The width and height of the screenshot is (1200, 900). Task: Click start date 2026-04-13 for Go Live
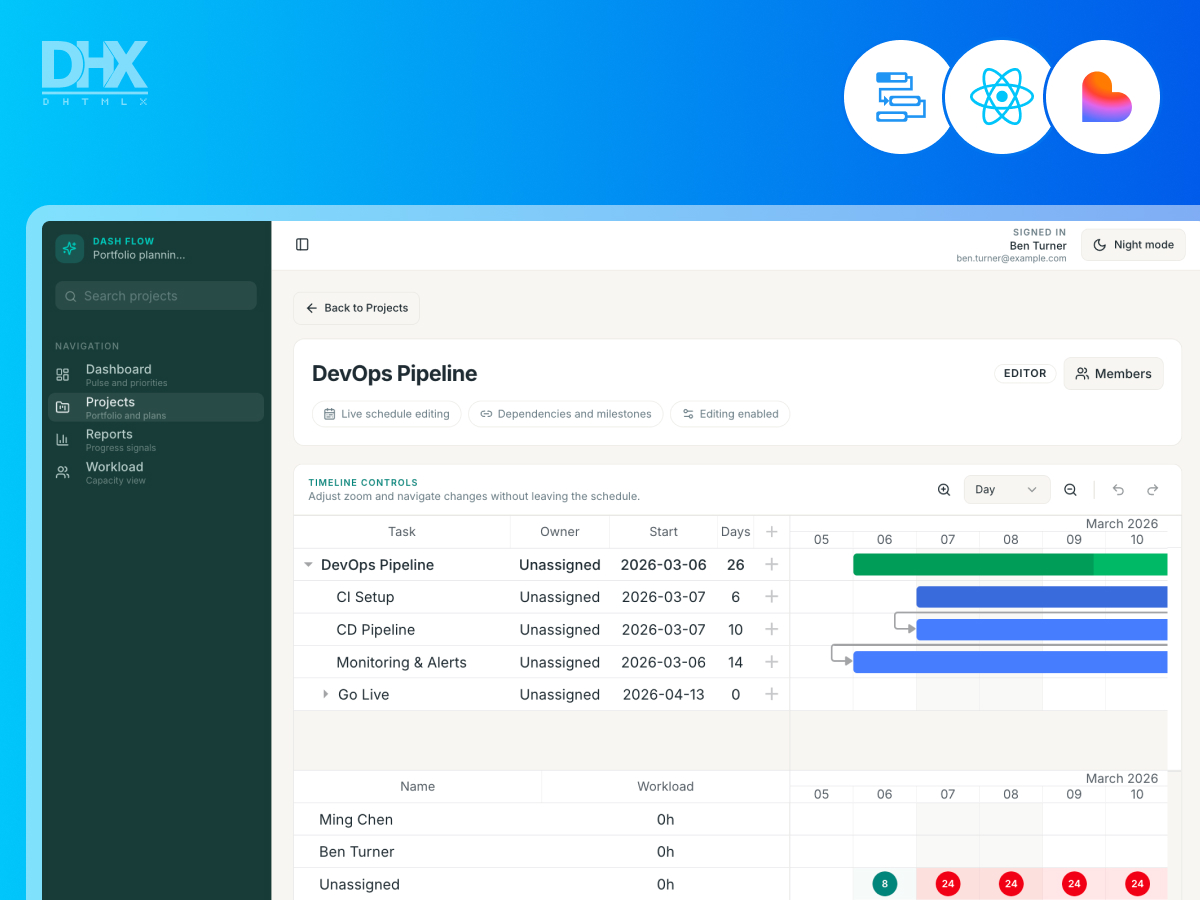pyautogui.click(x=664, y=694)
